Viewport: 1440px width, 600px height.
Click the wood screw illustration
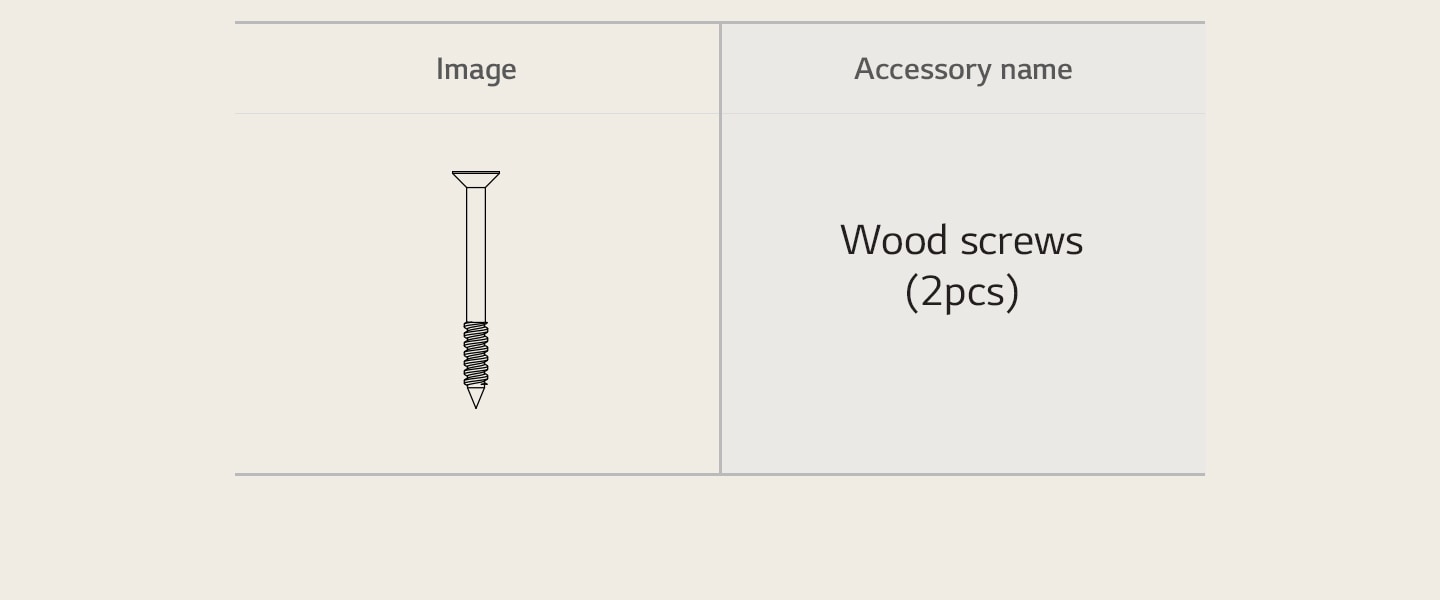point(476,289)
